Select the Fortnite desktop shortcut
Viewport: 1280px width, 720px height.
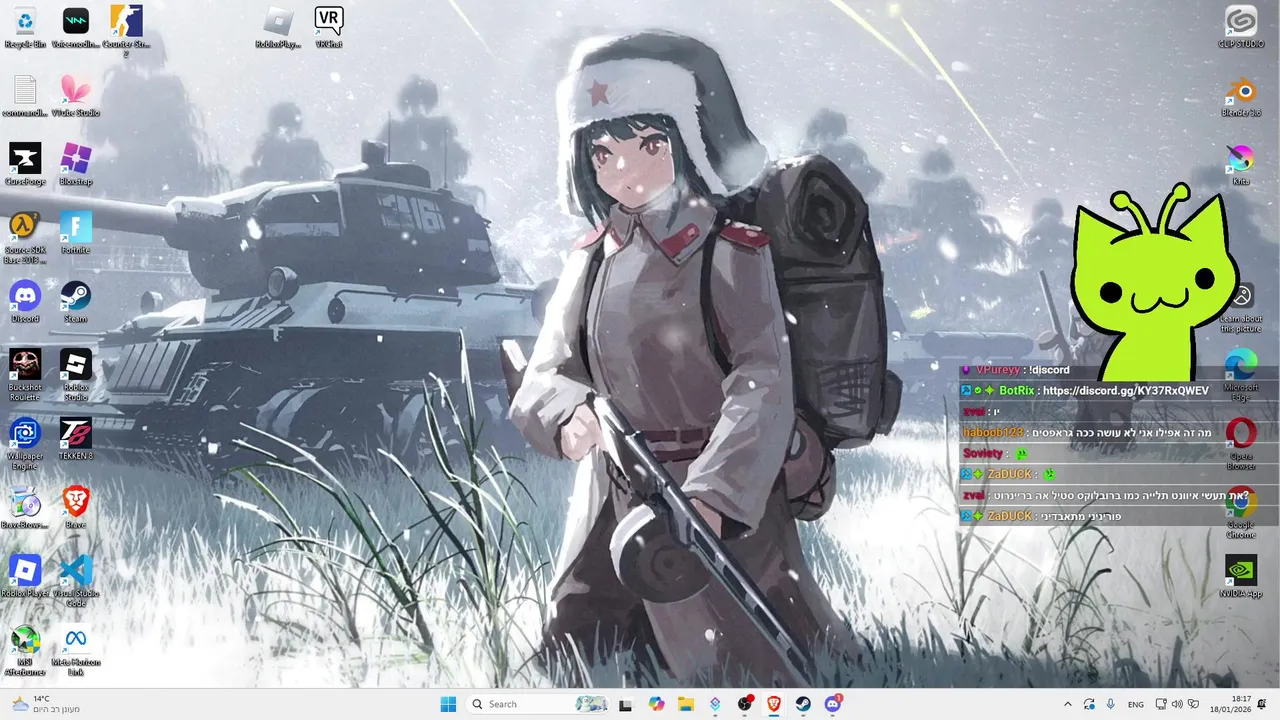pos(75,234)
